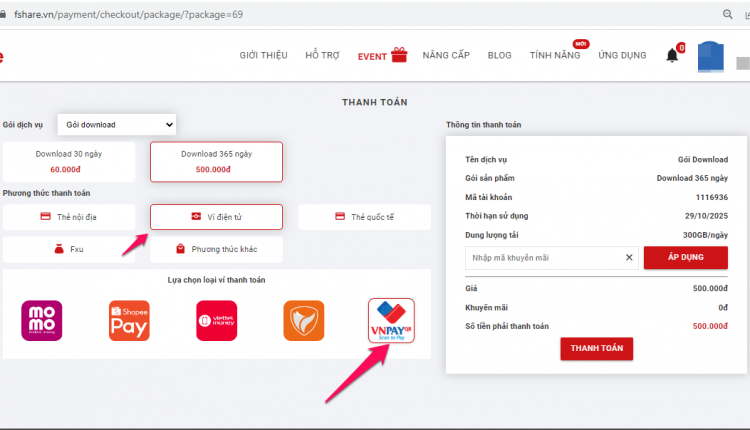This screenshot has height=430, width=750.
Task: Click the THANH TOÁN payment button
Action: click(596, 348)
